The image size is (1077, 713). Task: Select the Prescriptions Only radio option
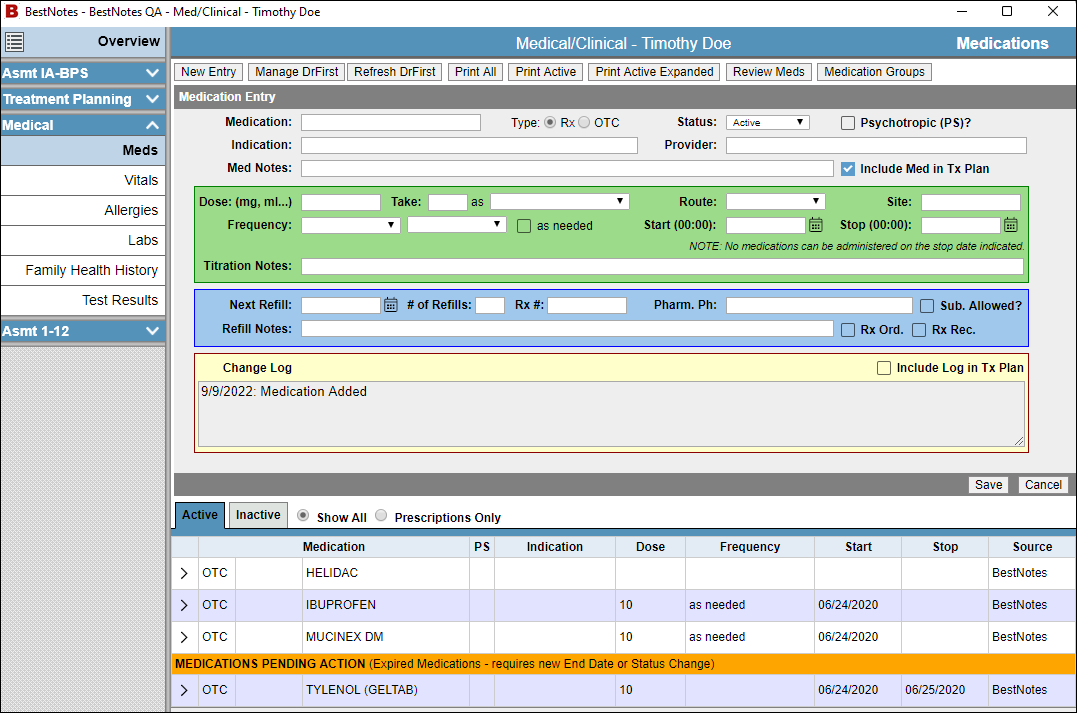click(x=381, y=515)
